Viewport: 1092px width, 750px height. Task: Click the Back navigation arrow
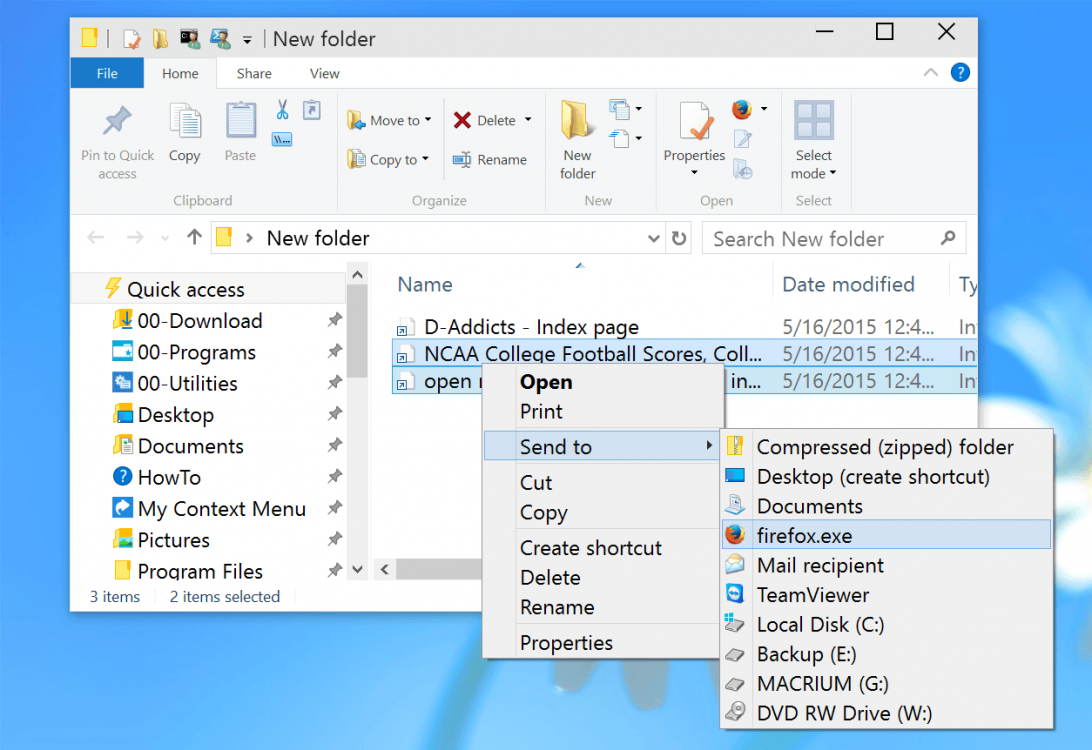(96, 237)
